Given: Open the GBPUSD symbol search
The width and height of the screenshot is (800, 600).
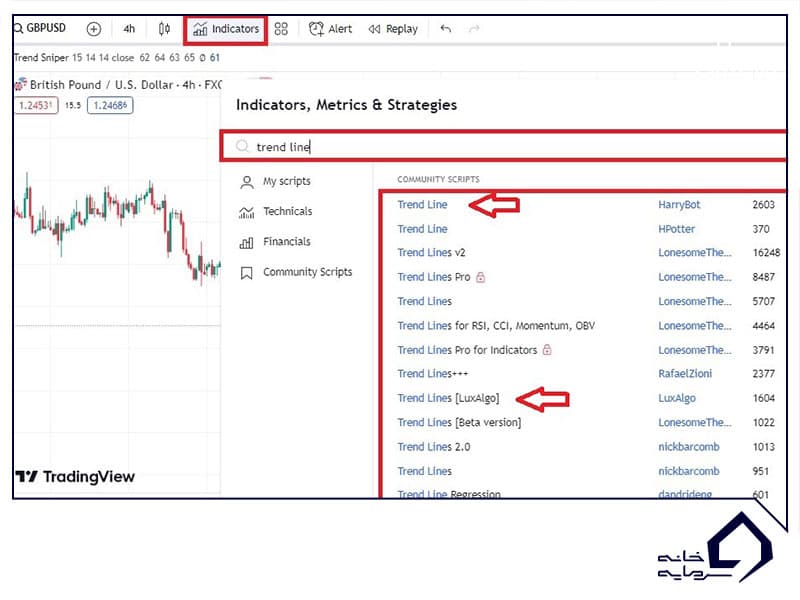Looking at the screenshot, I should [40, 28].
